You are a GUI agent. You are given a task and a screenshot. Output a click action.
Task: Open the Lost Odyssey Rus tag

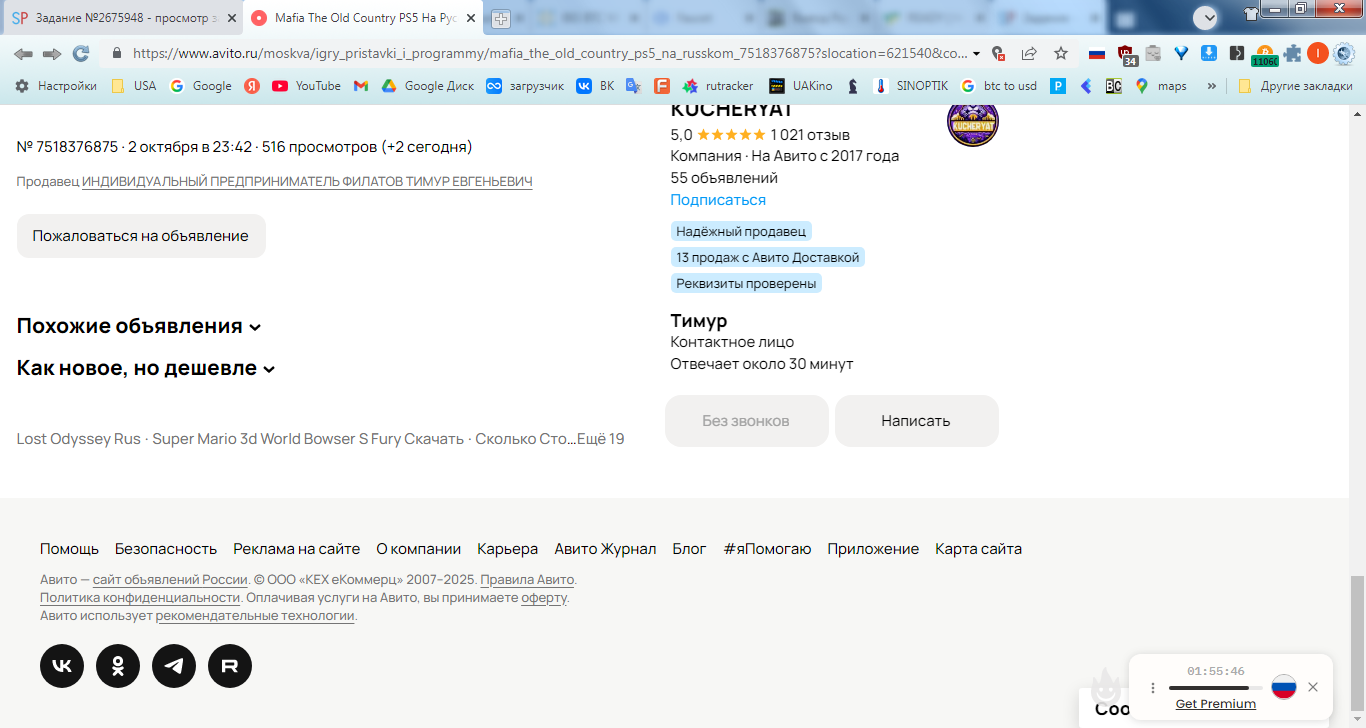pyautogui.click(x=78, y=439)
